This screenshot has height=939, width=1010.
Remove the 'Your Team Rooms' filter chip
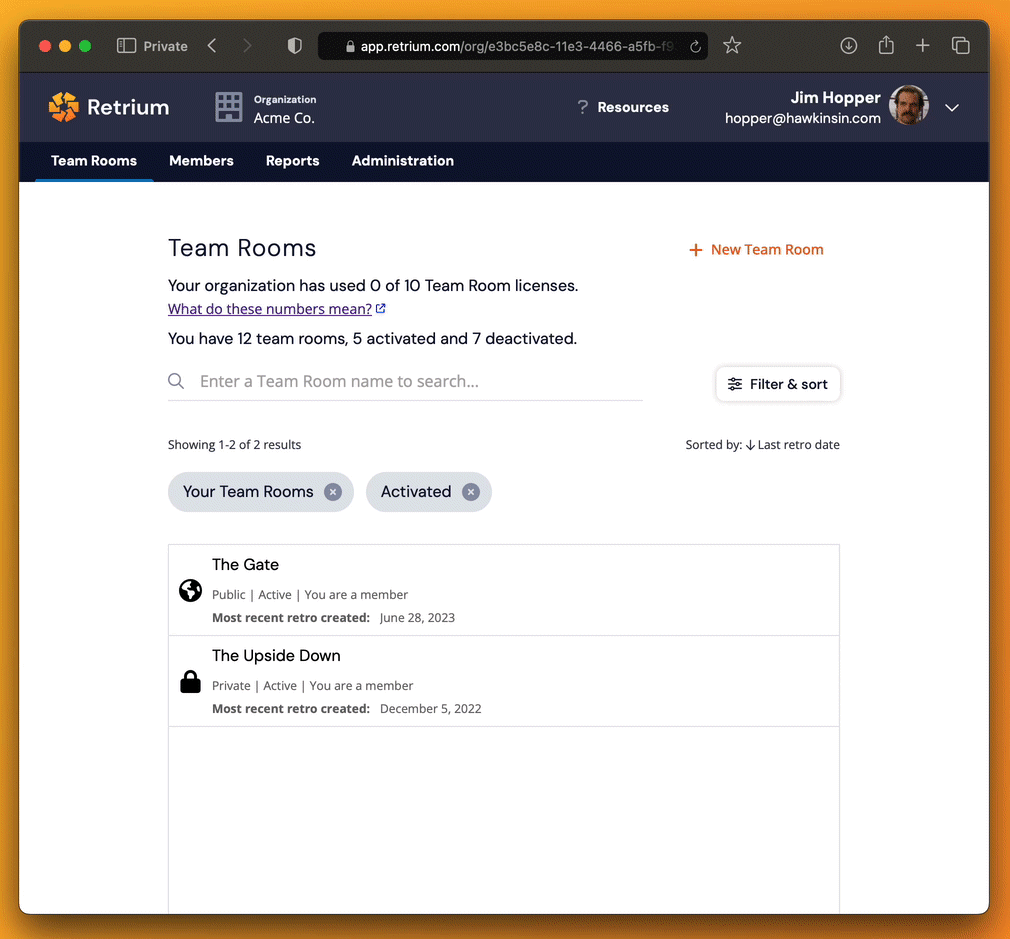coord(333,492)
